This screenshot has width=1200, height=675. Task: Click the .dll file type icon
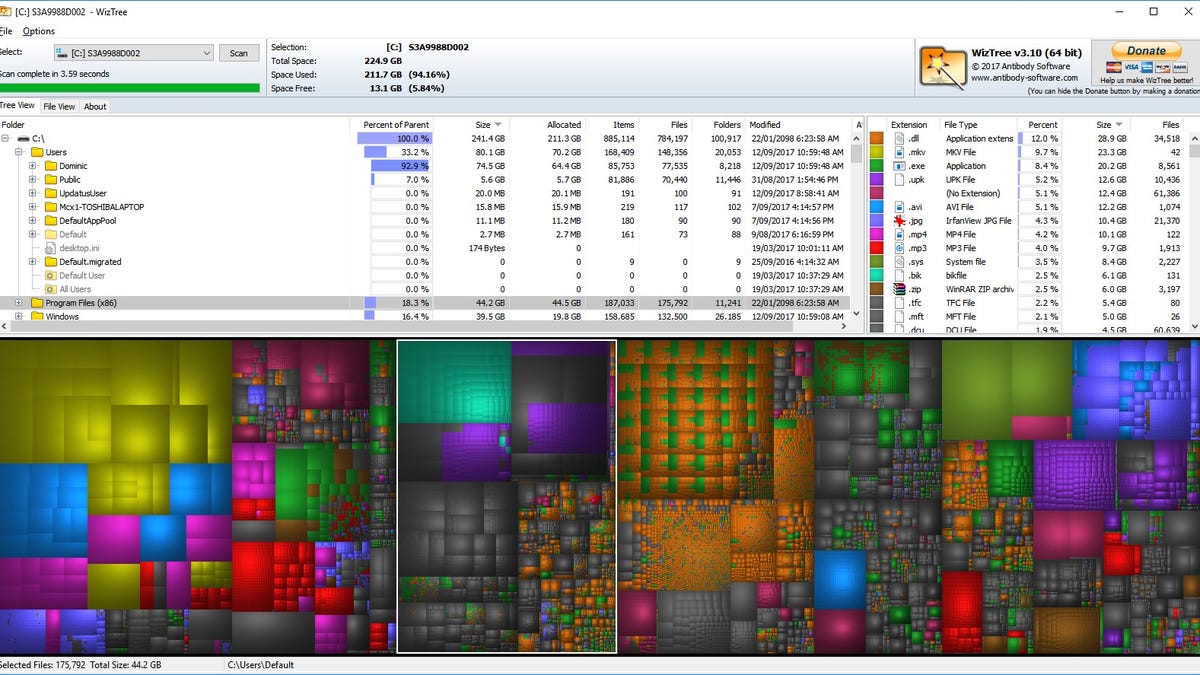(x=901, y=138)
